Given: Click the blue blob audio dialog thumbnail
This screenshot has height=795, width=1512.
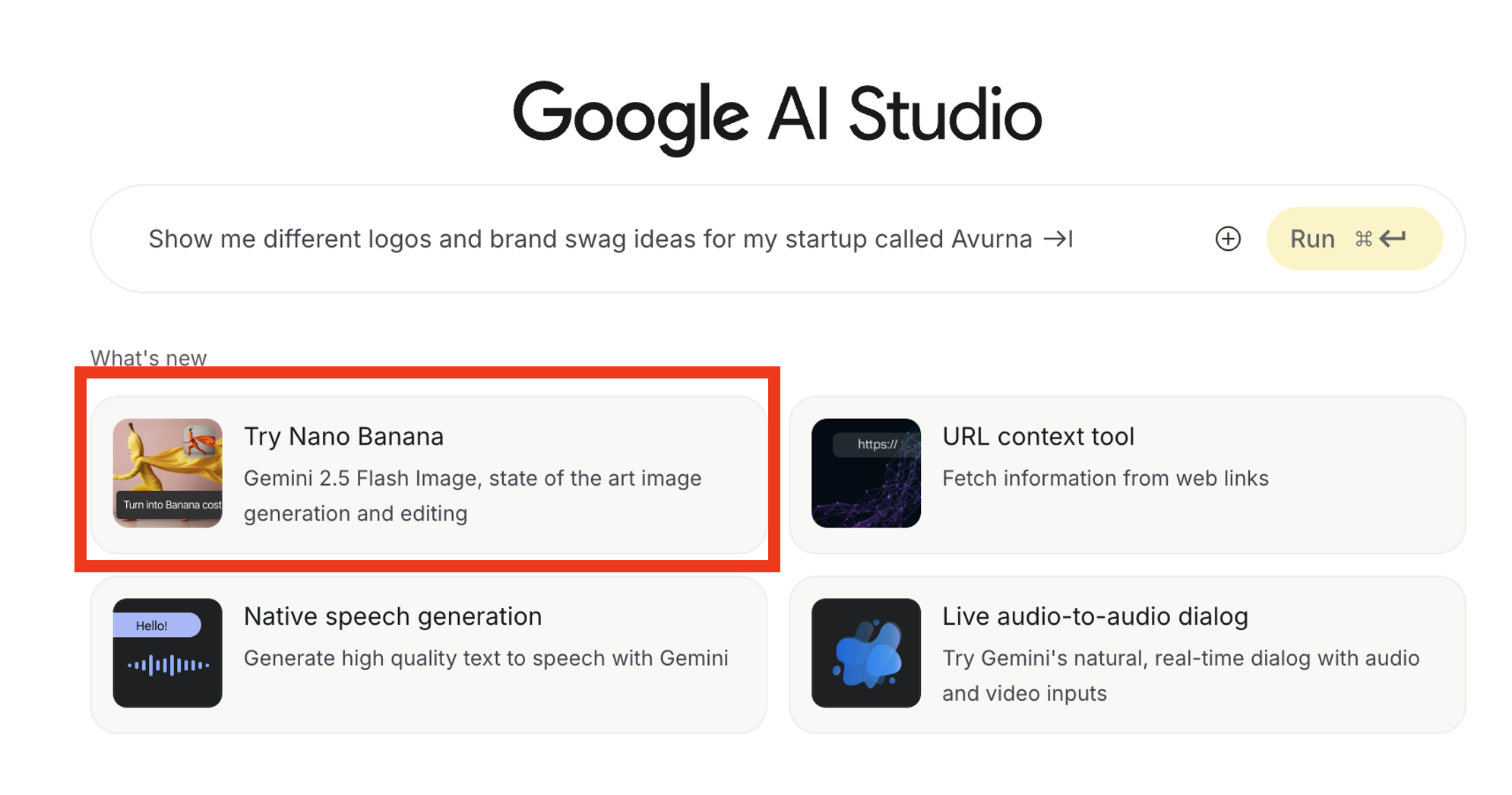Looking at the screenshot, I should (865, 652).
